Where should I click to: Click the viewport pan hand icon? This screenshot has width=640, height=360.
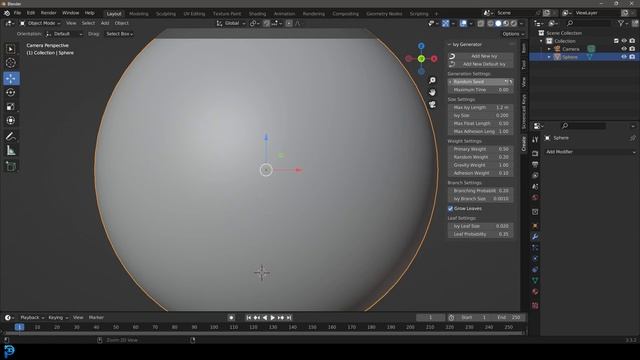[x=432, y=93]
